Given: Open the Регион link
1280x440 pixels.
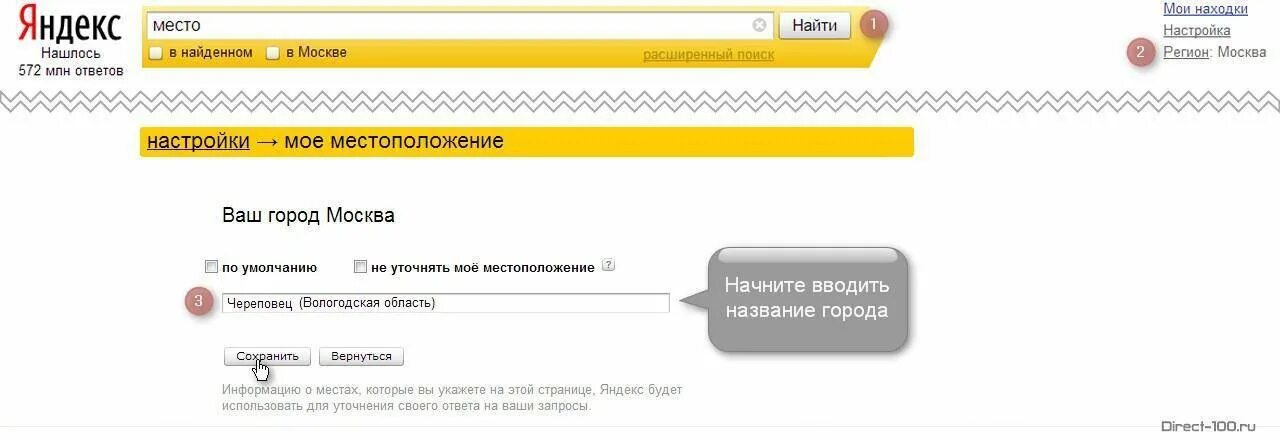Looking at the screenshot, I should click(1186, 52).
